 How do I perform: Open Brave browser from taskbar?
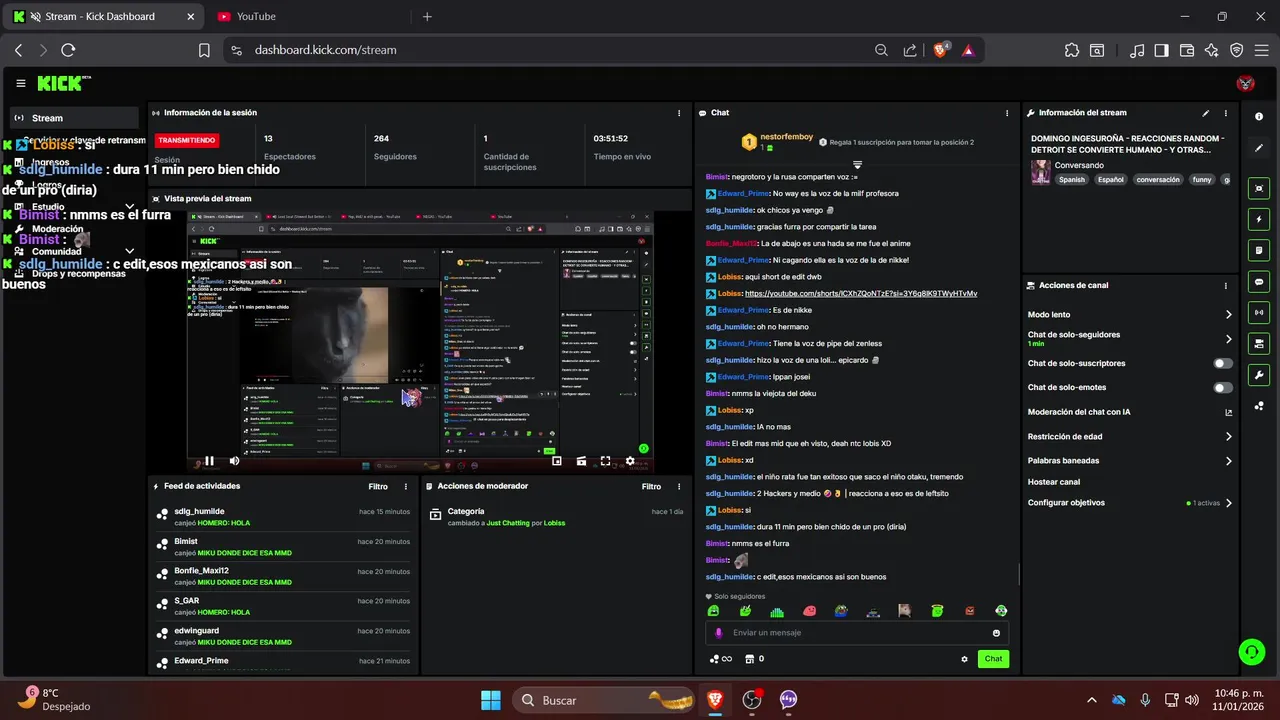point(715,700)
